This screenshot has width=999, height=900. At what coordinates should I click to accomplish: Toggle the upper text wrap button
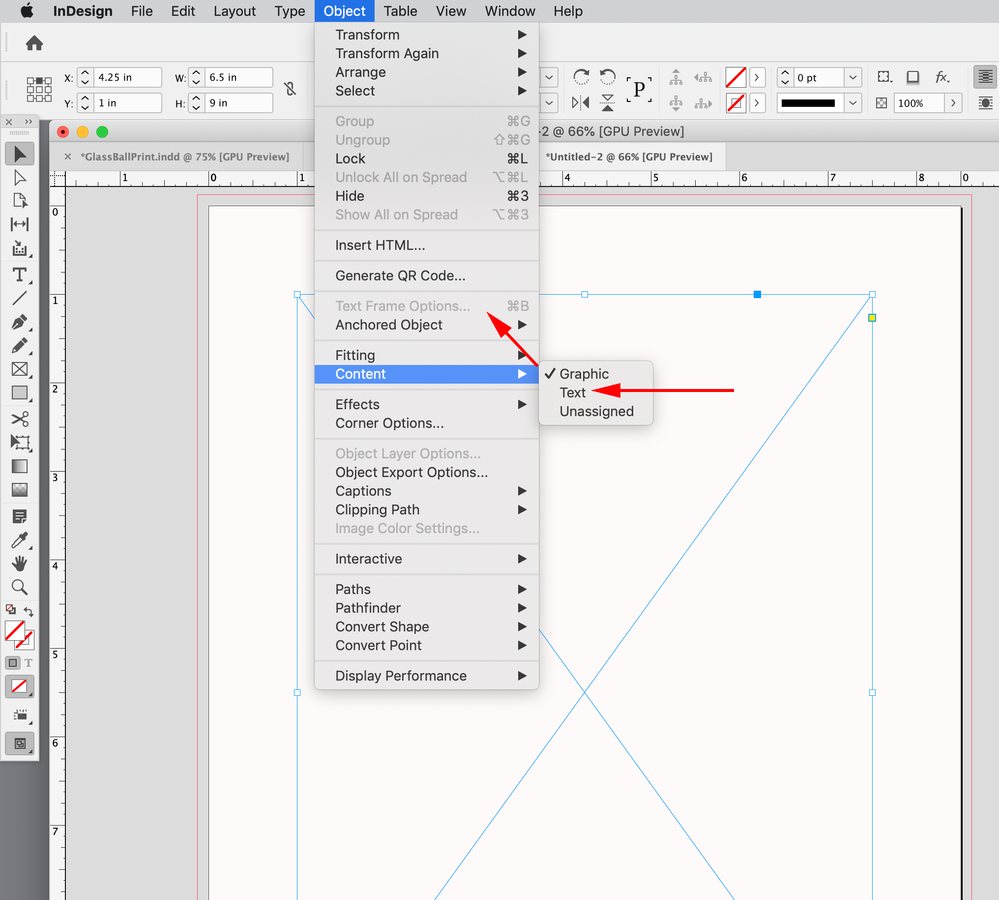tap(985, 77)
